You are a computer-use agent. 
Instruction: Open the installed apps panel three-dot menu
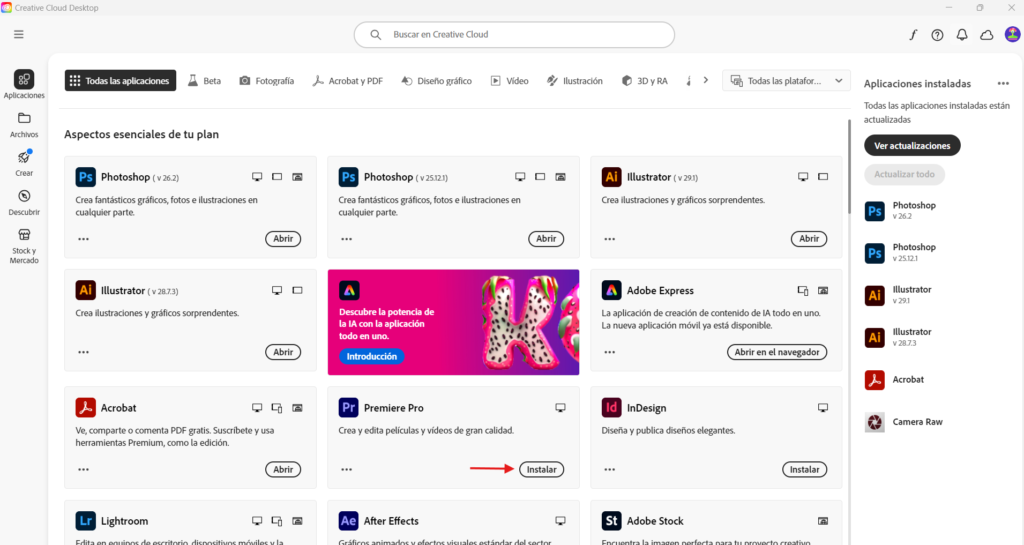[x=1003, y=84]
